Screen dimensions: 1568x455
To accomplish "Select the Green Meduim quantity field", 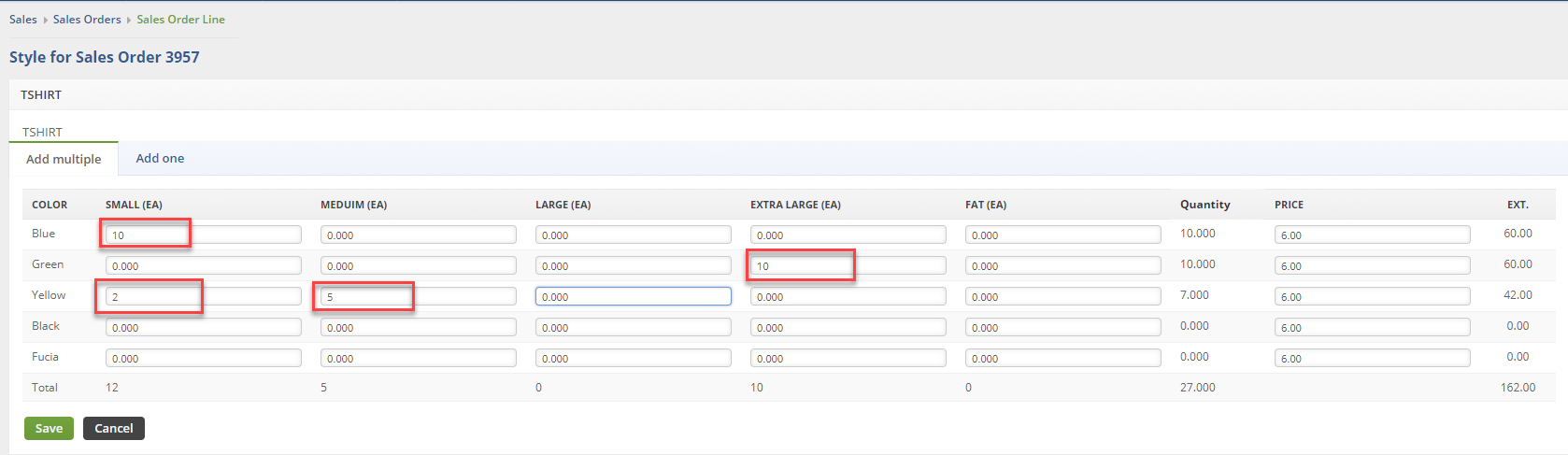I will click(419, 265).
